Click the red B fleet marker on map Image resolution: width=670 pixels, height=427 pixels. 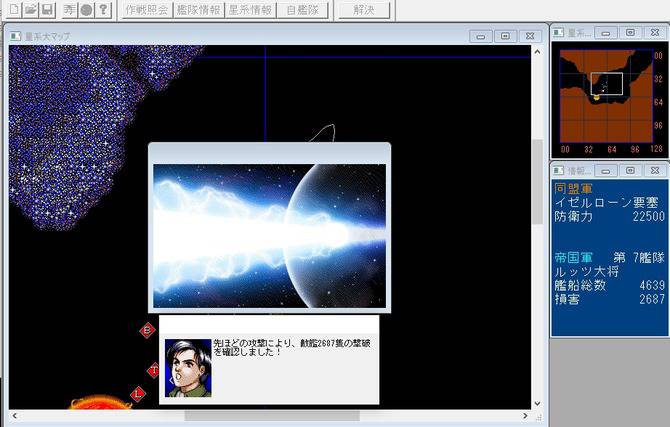[x=147, y=330]
